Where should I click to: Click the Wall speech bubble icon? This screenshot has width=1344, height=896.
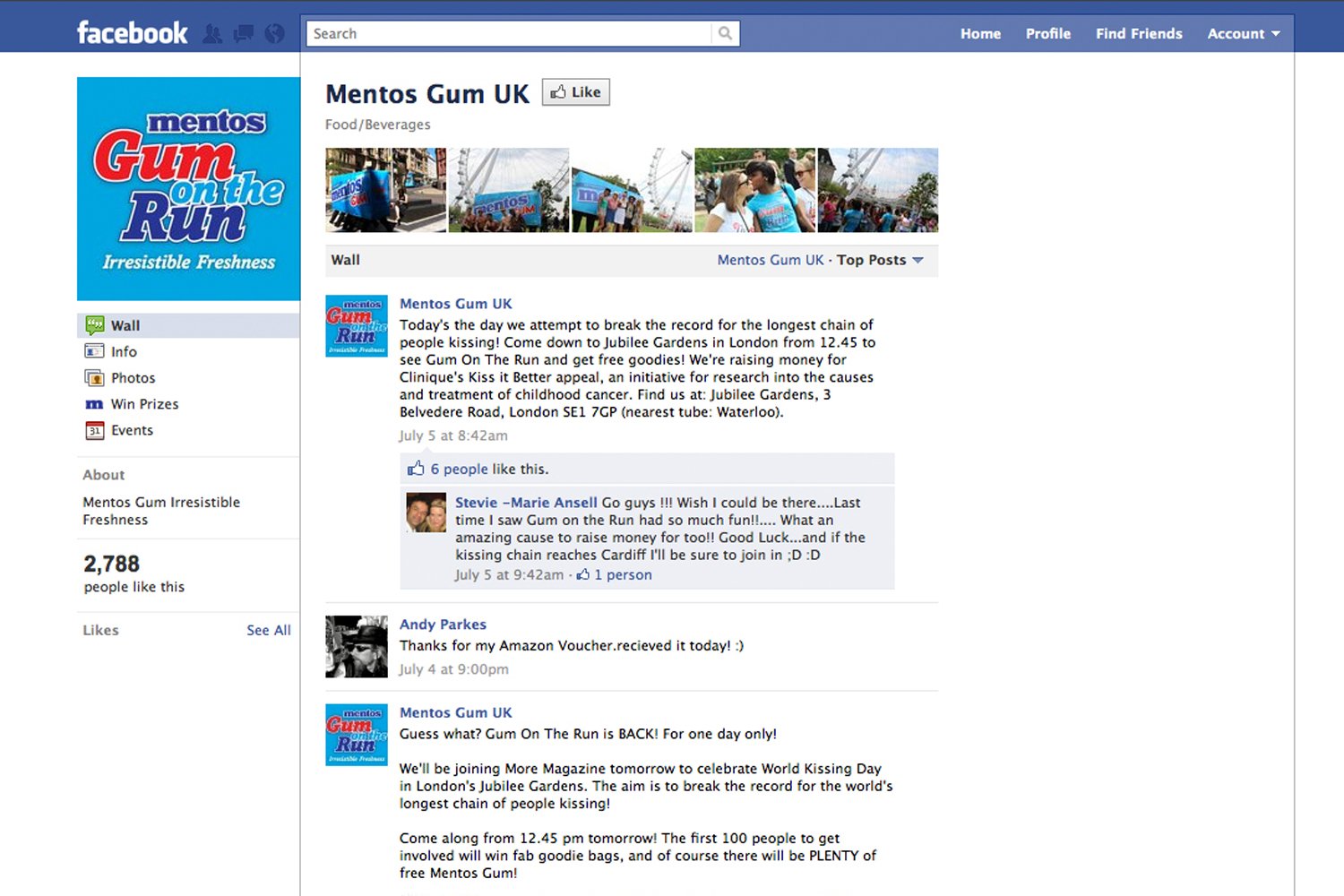[94, 325]
